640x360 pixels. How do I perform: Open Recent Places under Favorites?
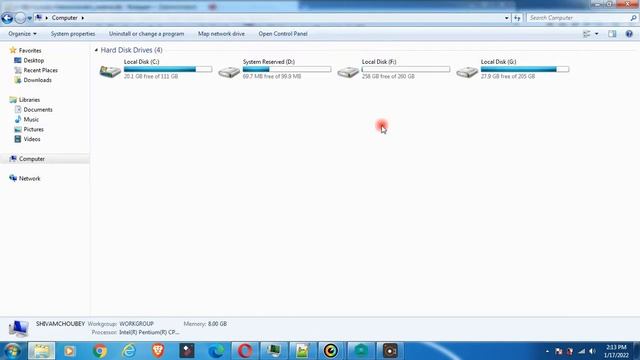40,70
